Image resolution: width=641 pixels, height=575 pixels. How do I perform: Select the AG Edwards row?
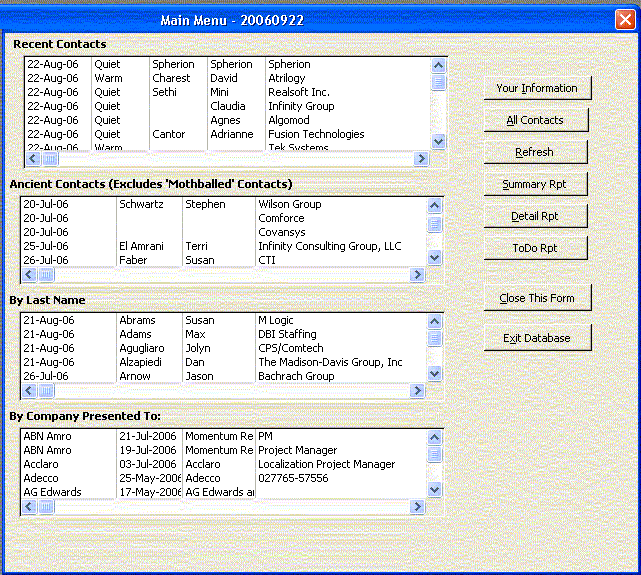coord(224,492)
